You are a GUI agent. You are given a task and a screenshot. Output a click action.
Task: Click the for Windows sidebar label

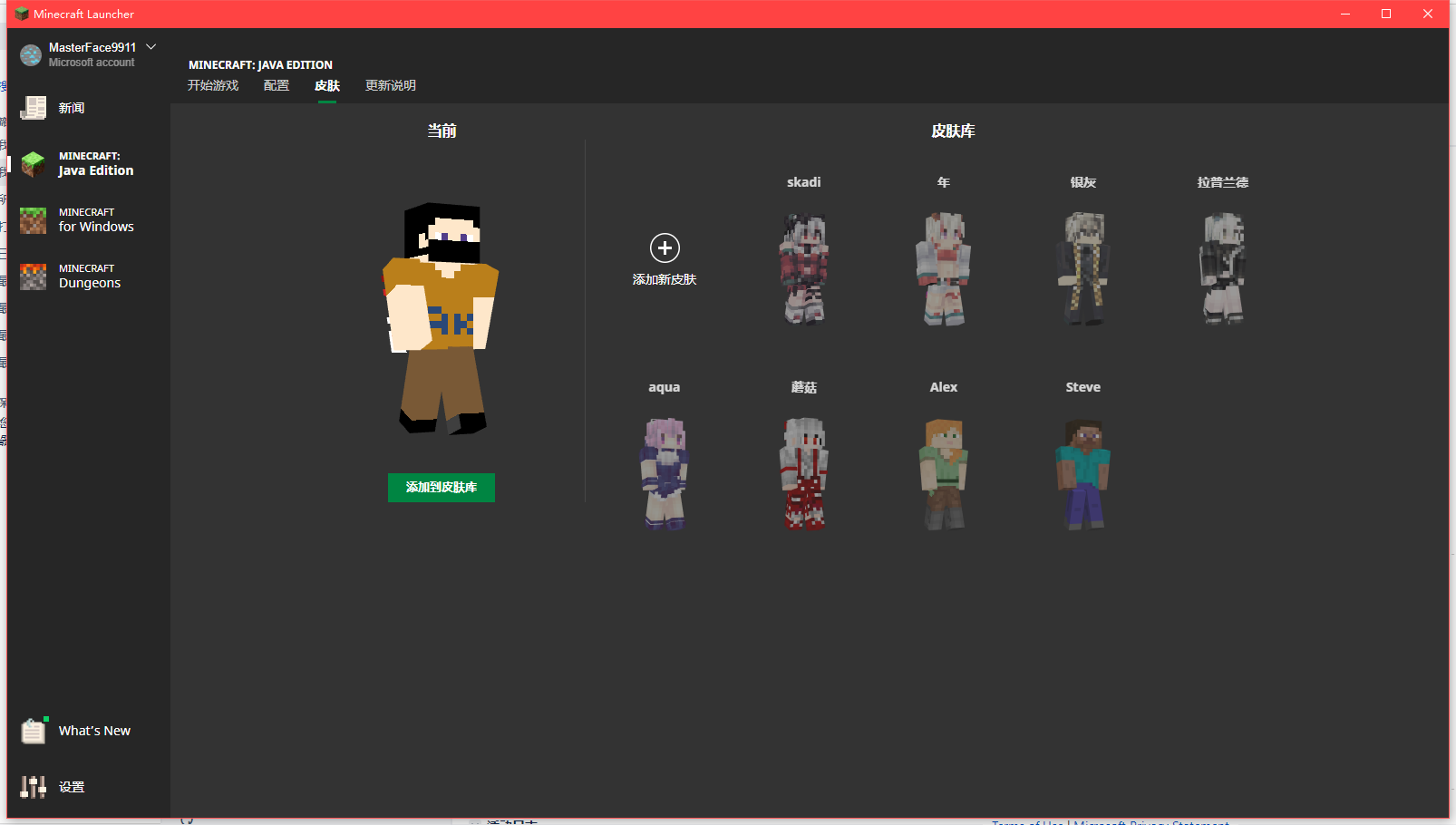click(96, 227)
